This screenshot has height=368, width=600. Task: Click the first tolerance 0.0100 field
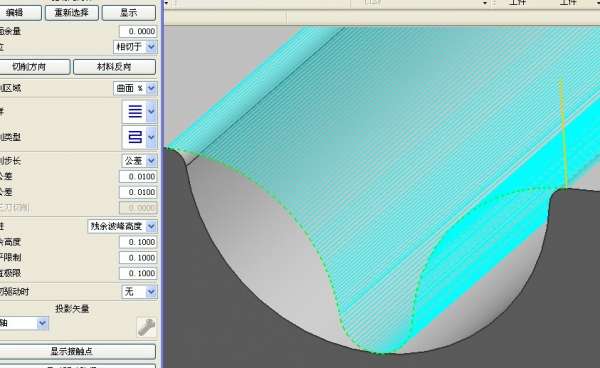click(x=138, y=177)
